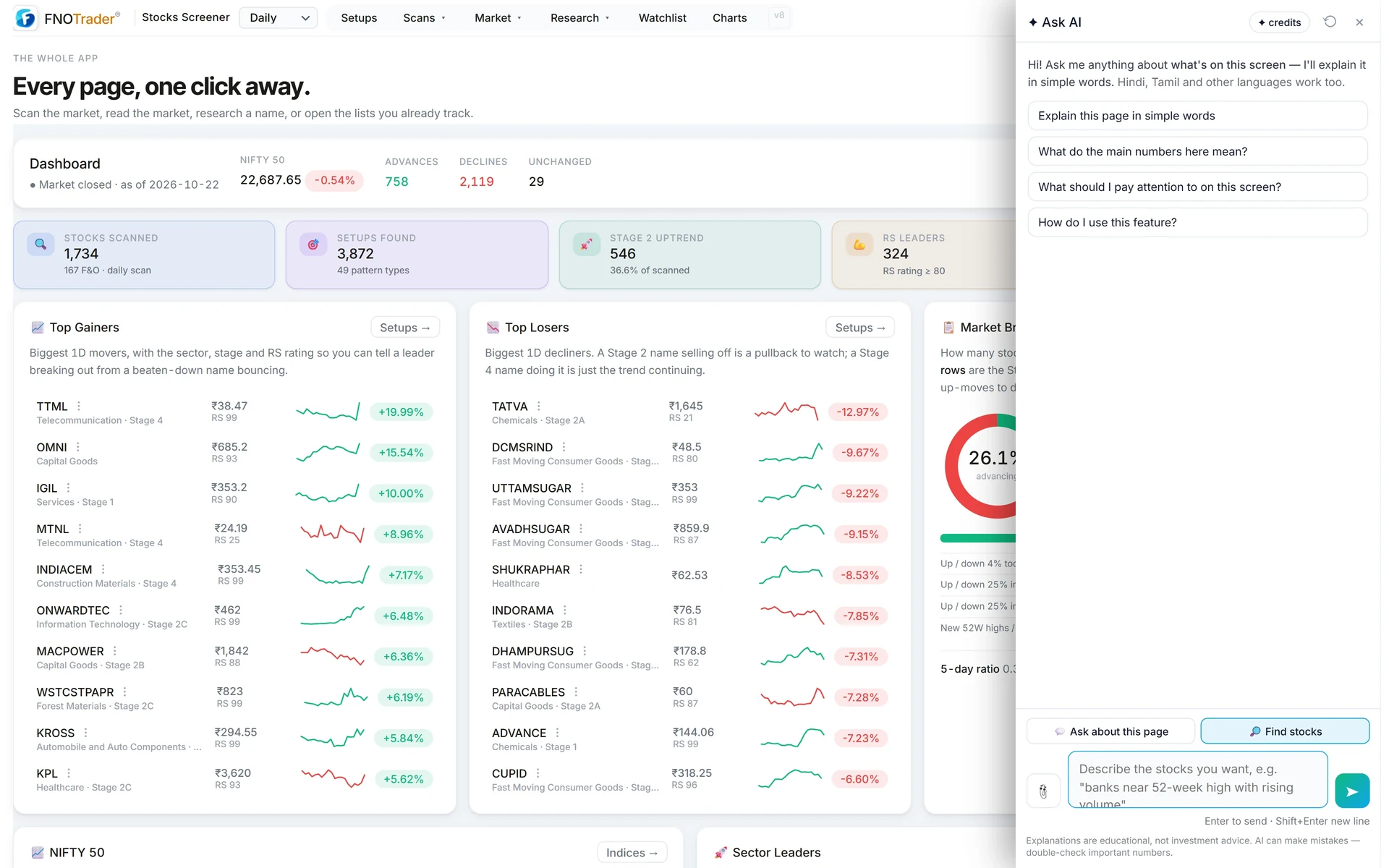Open the kebab menu next to KROSS
Image resolution: width=1389 pixels, height=868 pixels.
coord(85,733)
